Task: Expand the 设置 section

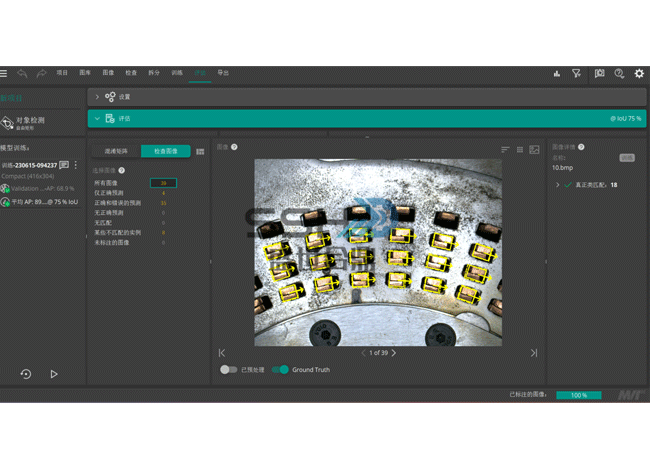Action: pos(97,97)
